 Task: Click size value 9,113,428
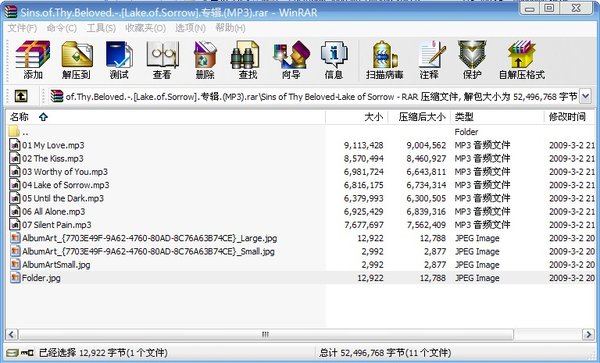364,145
